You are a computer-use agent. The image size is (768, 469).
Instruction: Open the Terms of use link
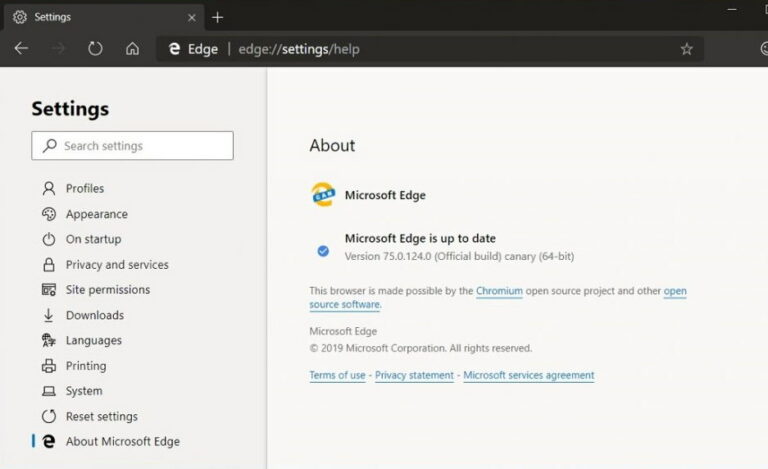(337, 375)
